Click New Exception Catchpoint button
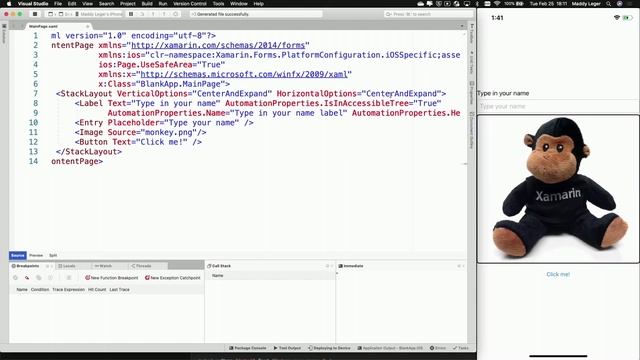Viewport: 640px width, 360px height. (173, 278)
